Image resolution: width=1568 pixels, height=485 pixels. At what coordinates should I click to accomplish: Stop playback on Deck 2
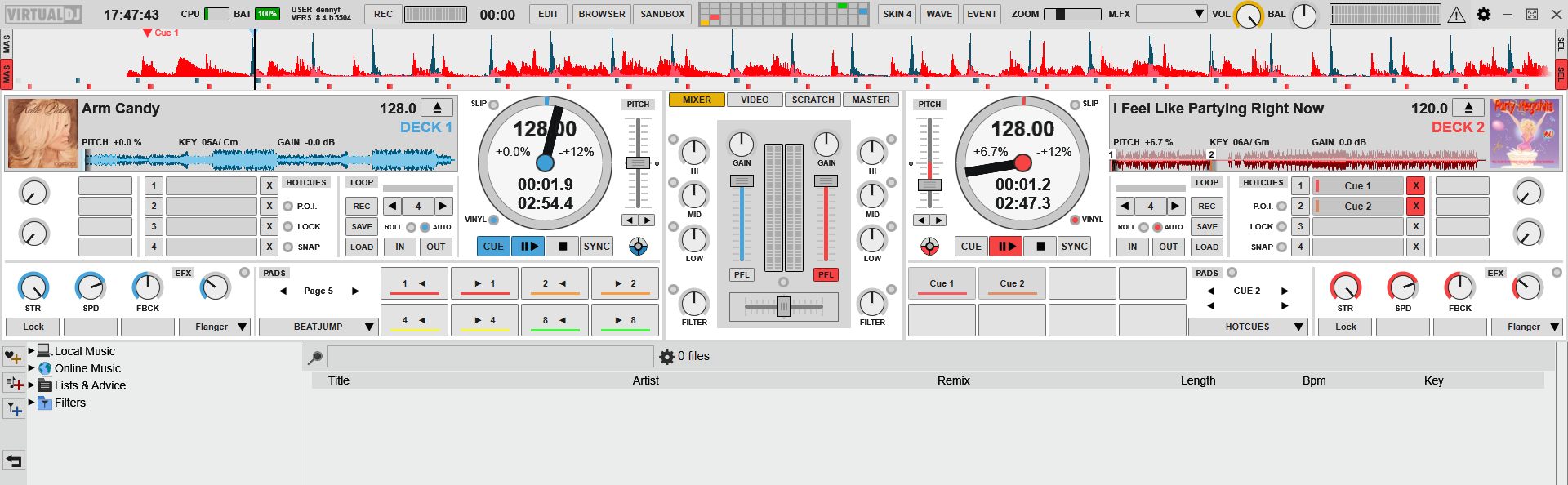(x=1040, y=246)
